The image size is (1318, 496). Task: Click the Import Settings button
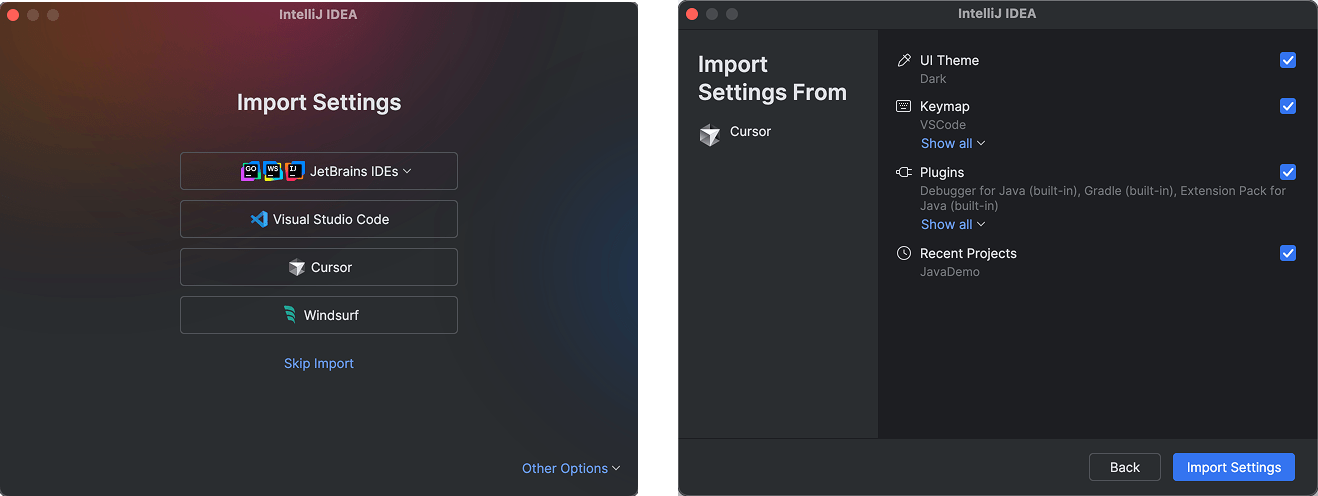click(x=1234, y=467)
